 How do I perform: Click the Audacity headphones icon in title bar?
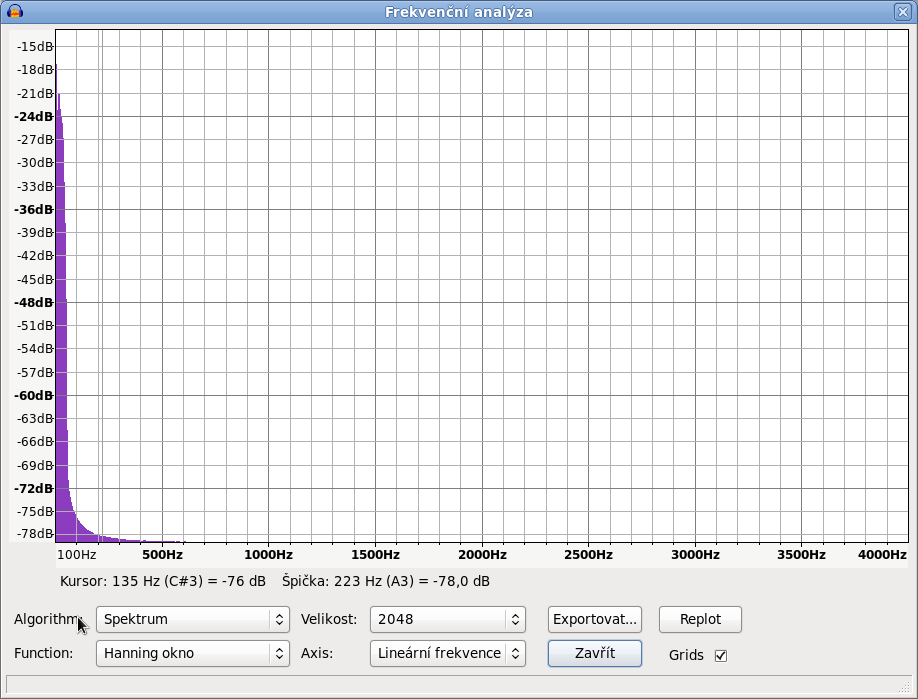15,11
